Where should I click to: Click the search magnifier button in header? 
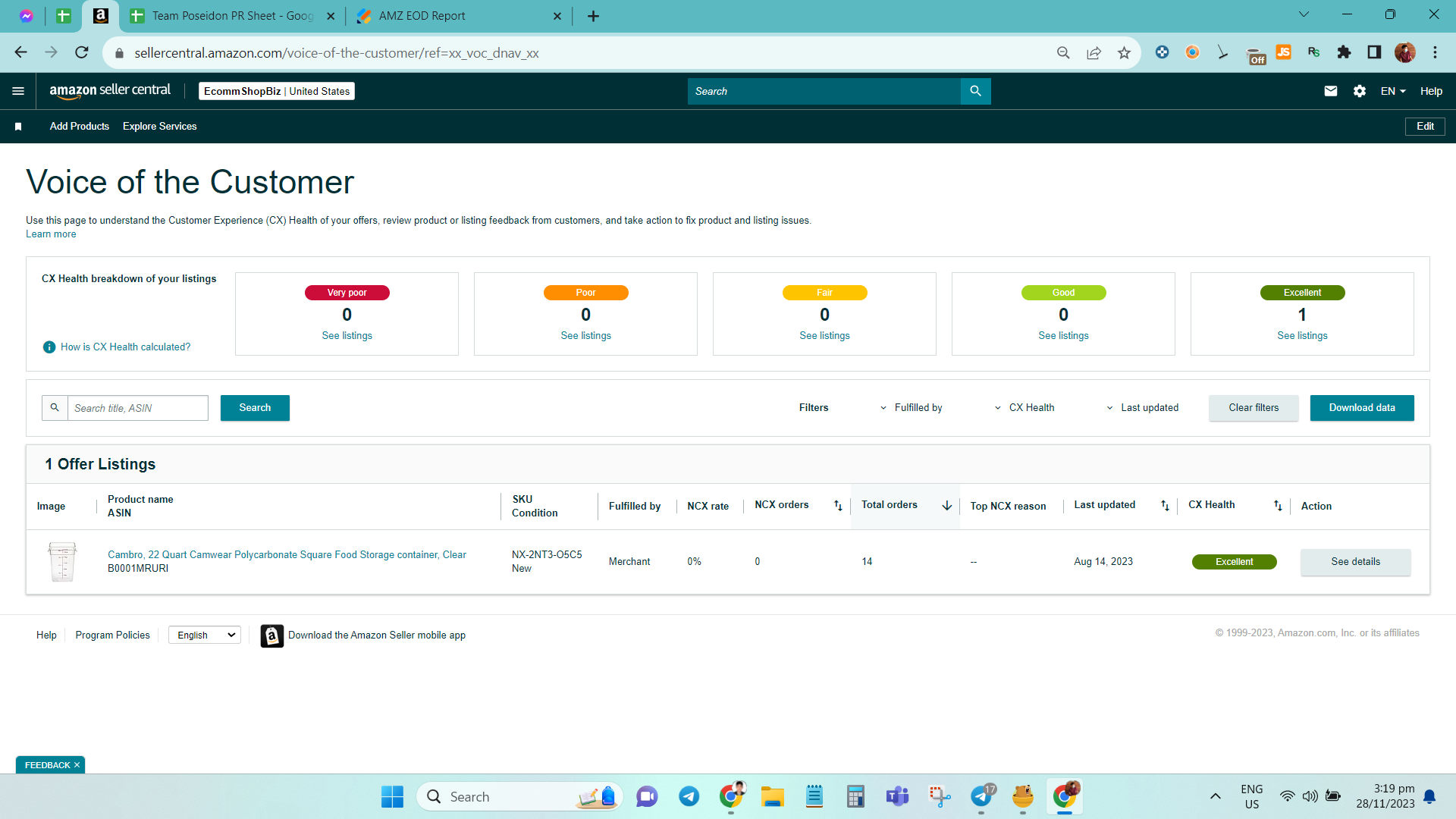(x=975, y=91)
